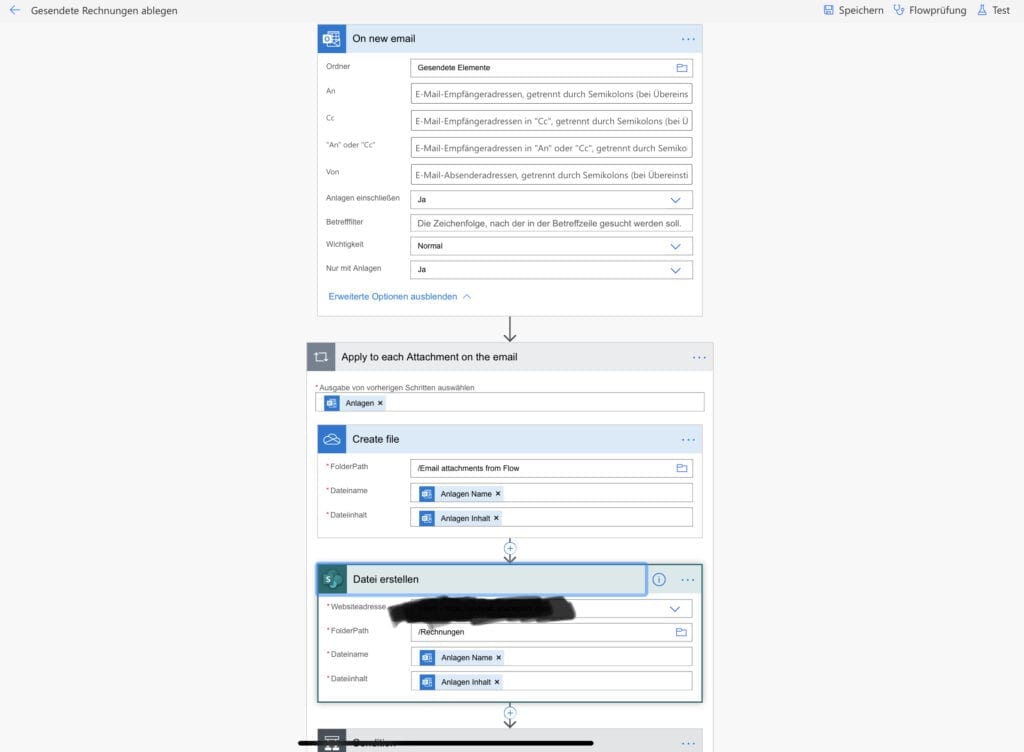
Task: Collapse via 'Erweiterte Optionen ausblenden'
Action: (399, 297)
